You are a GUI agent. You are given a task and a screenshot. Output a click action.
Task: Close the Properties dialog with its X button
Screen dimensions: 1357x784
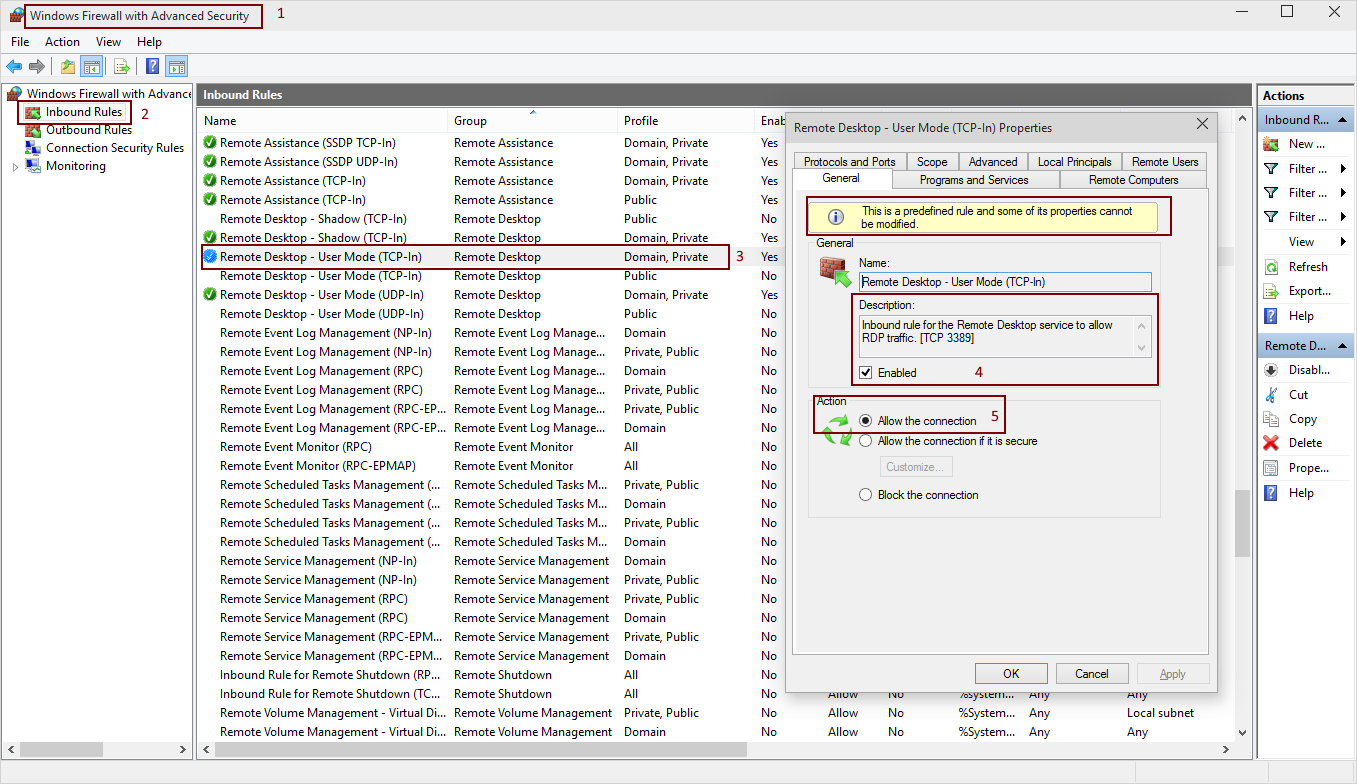[x=1202, y=124]
